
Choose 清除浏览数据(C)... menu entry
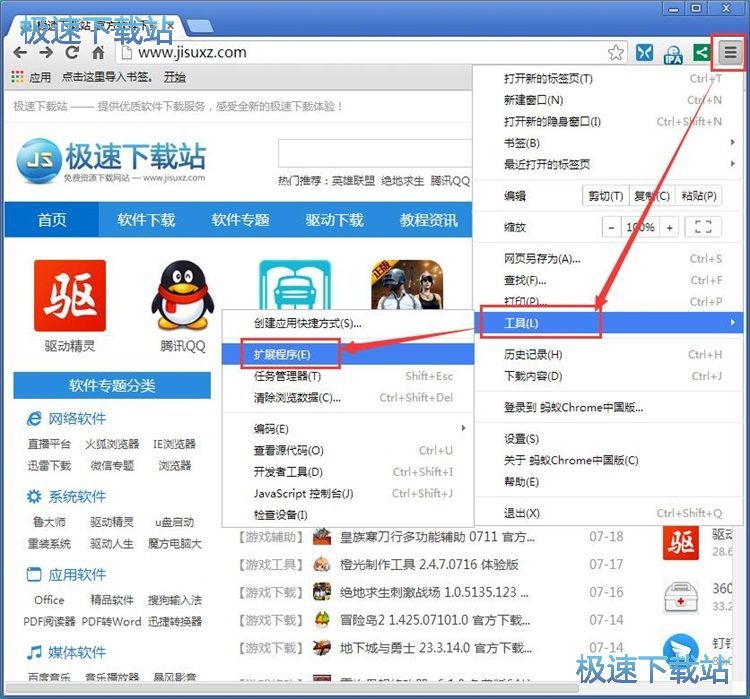coord(348,397)
